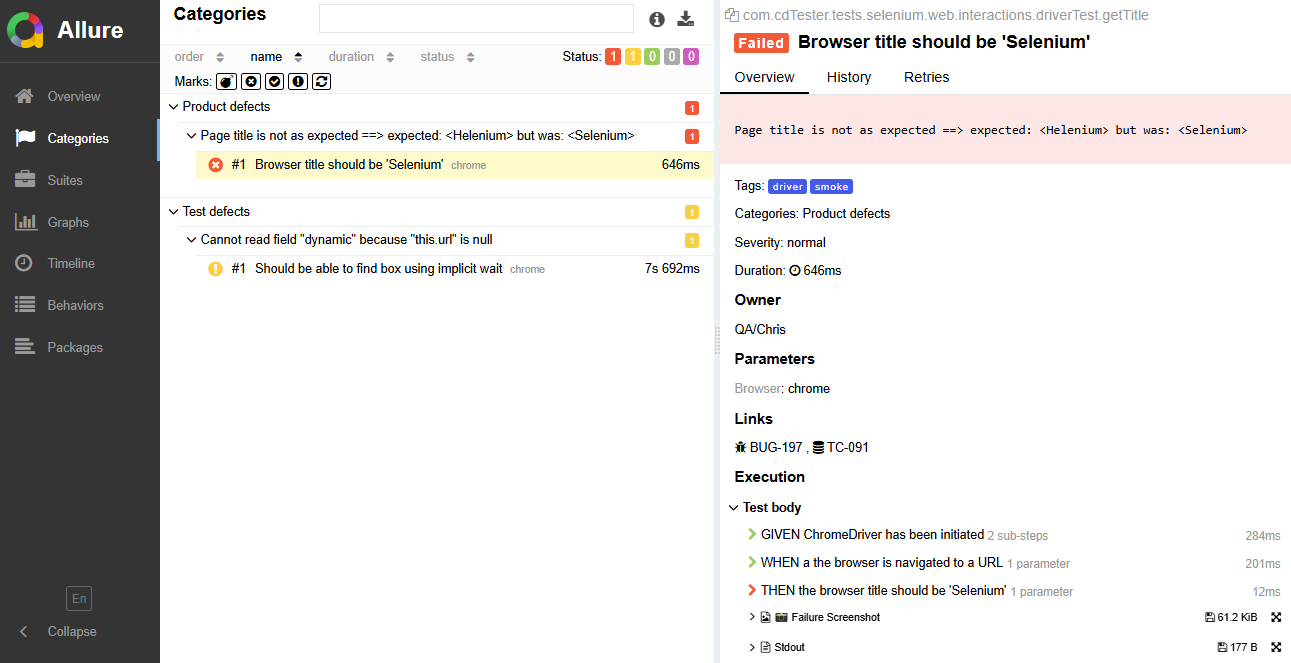Open the Timeline clock icon in sidebar
Viewport: 1291px width, 663px height.
[x=25, y=263]
